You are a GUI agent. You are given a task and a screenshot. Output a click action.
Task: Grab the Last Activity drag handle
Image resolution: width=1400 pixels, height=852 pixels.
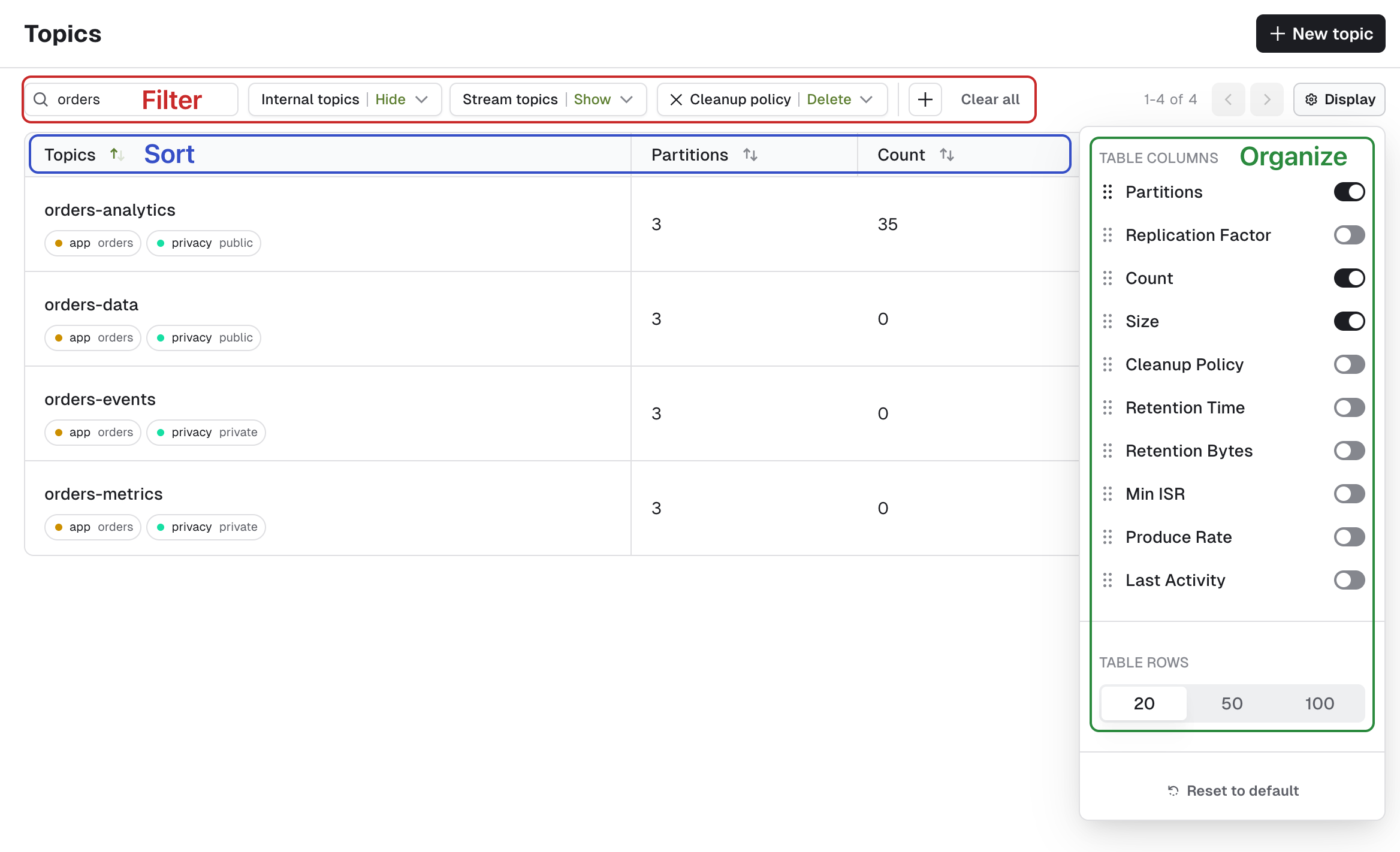coord(1108,580)
